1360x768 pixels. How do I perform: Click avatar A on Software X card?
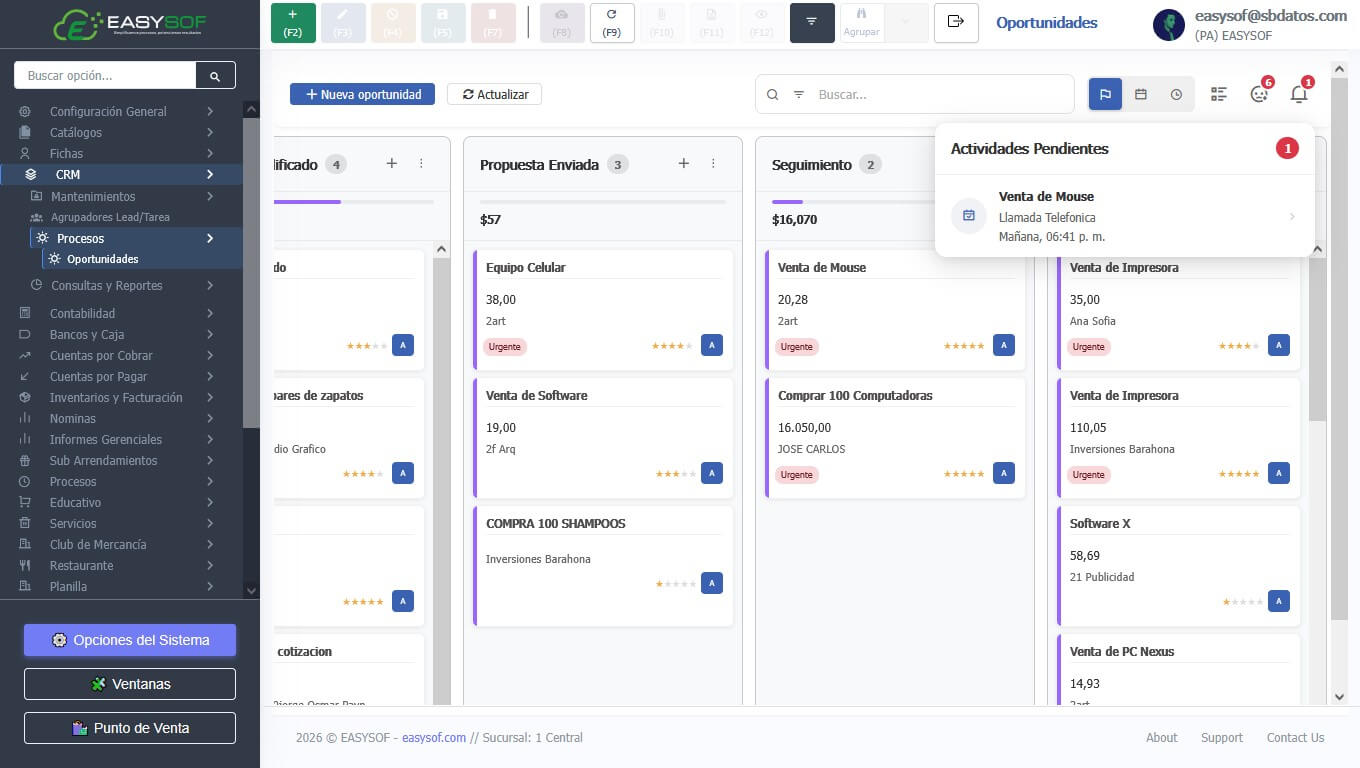[x=1279, y=601]
